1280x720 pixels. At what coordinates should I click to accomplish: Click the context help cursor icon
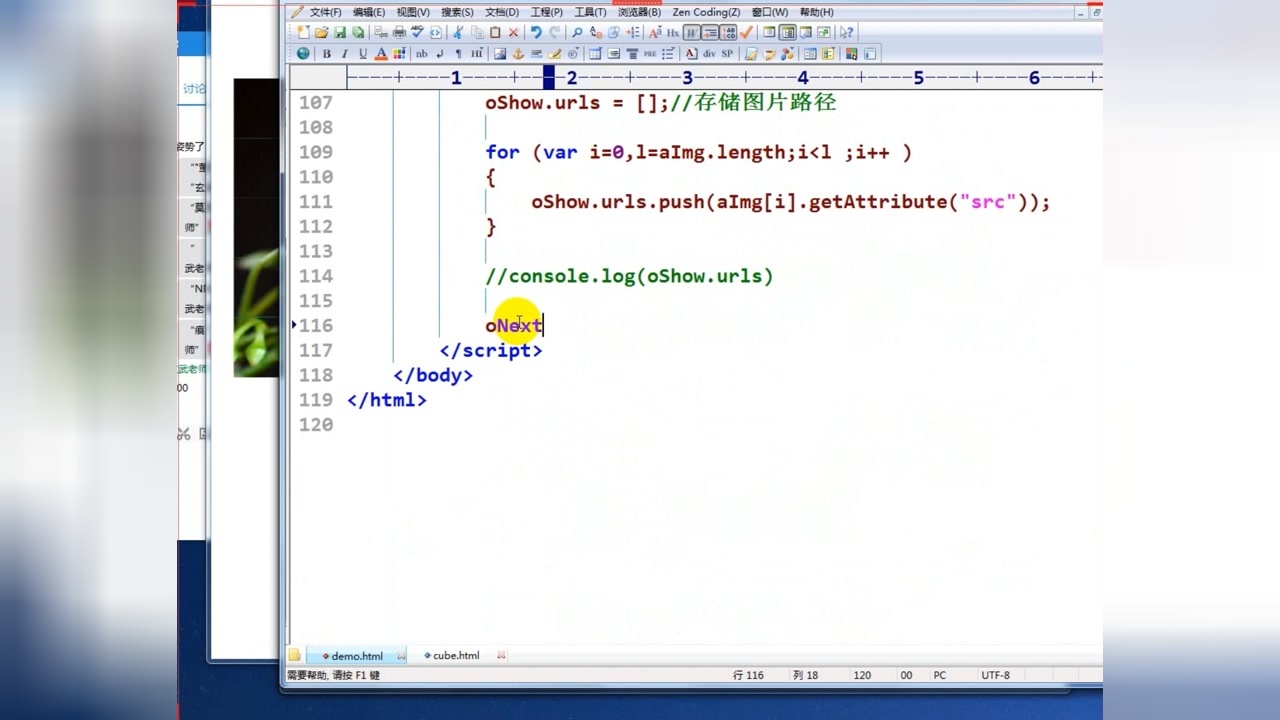(846, 33)
